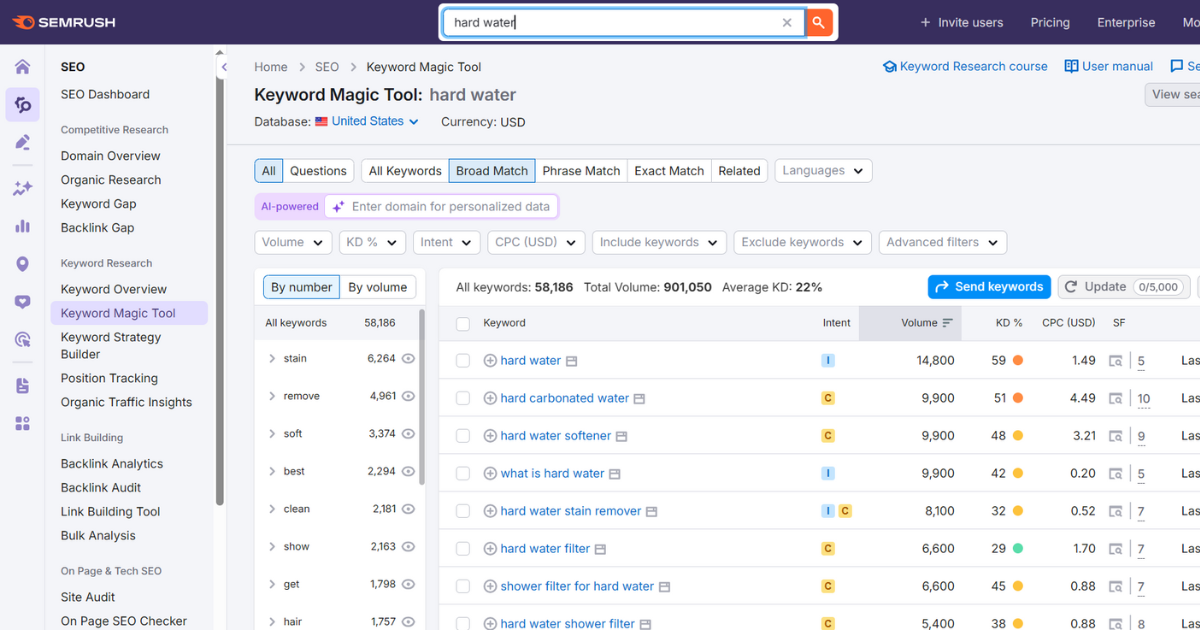Viewport: 1200px width, 630px height.
Task: Click the Update button
Action: click(x=1125, y=287)
